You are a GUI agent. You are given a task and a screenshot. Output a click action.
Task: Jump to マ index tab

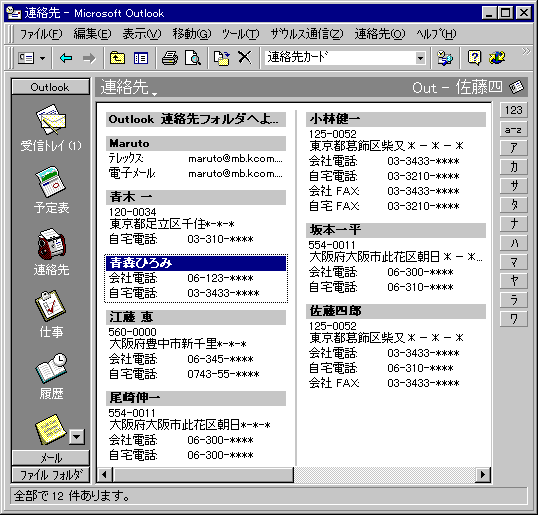coord(513,262)
